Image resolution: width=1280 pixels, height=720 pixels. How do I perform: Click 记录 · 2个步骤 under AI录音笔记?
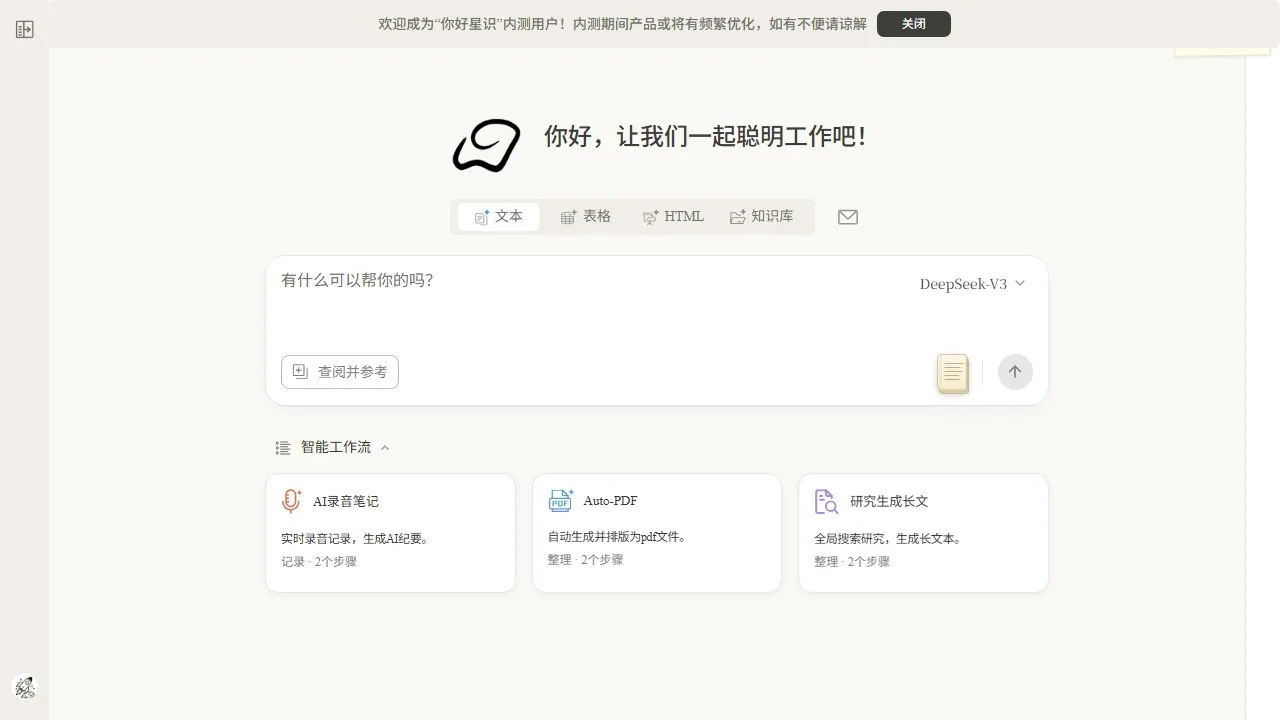coord(319,562)
